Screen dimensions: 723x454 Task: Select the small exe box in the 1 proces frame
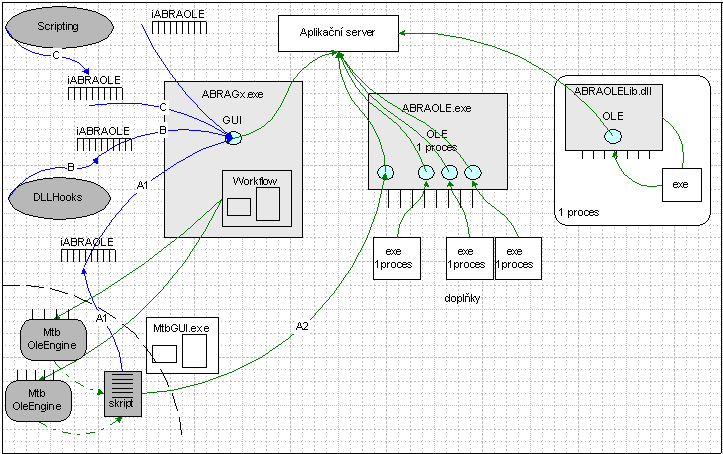tap(679, 185)
